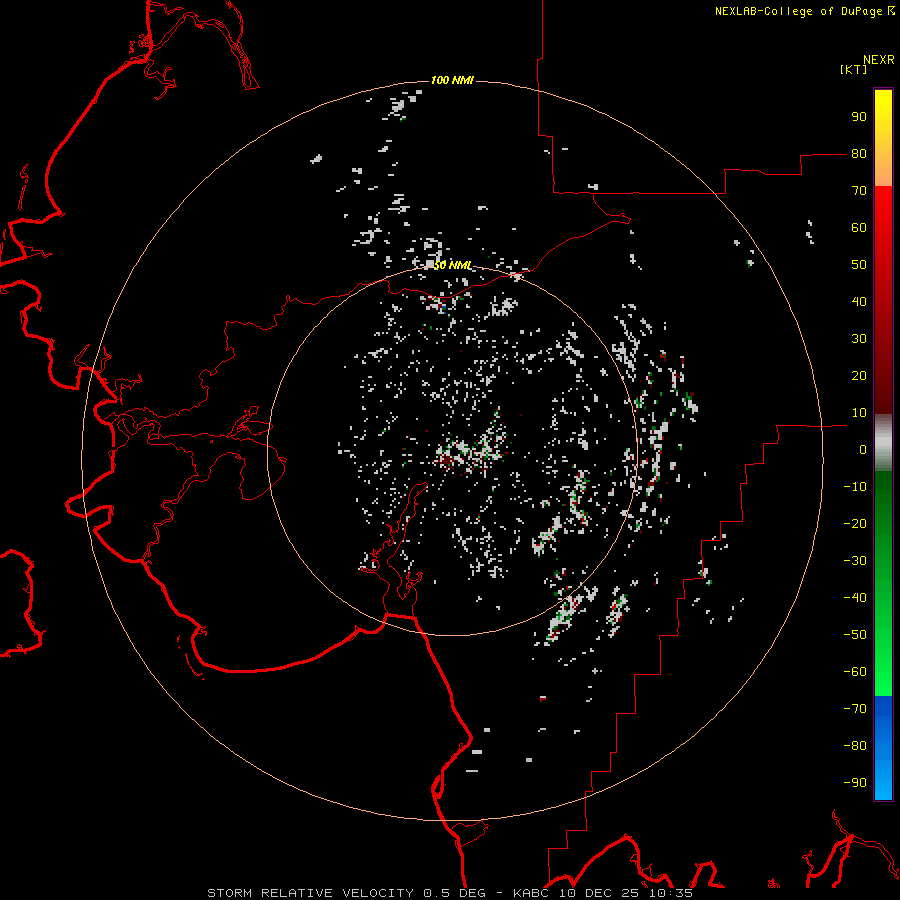
Task: Select the 0 knot scale label
Action: pyautogui.click(x=863, y=449)
